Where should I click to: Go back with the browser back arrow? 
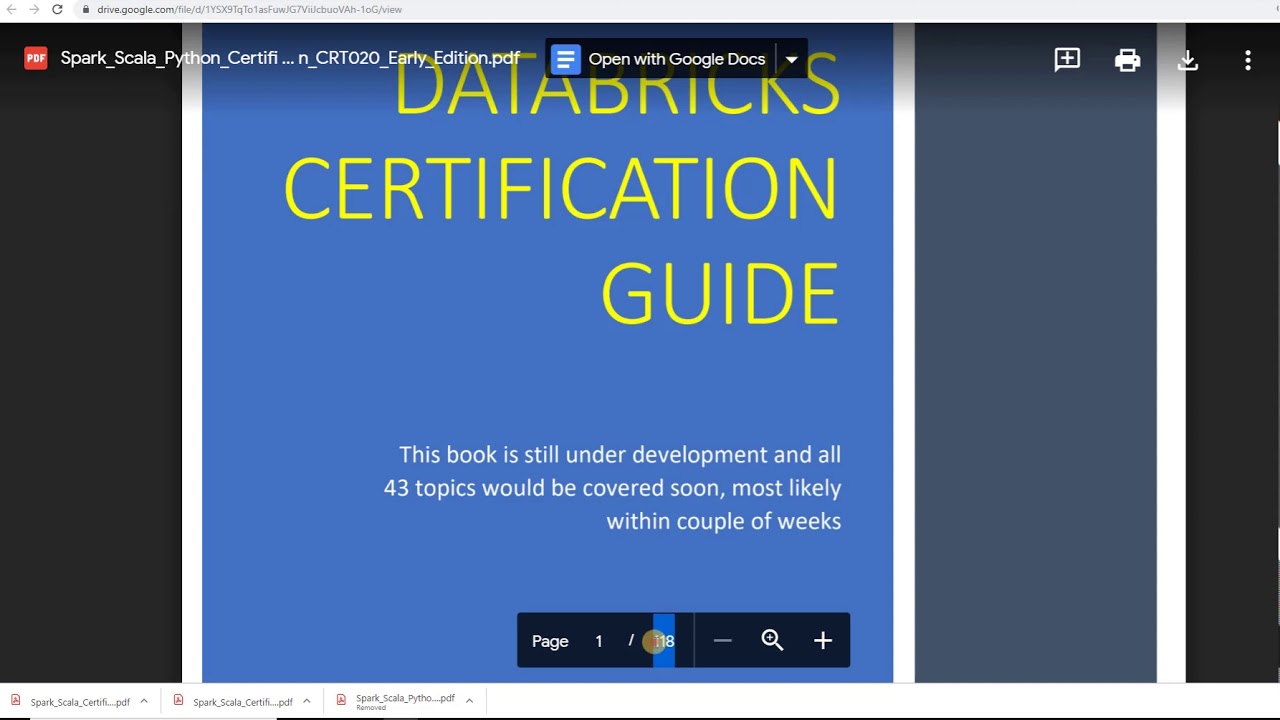point(12,9)
